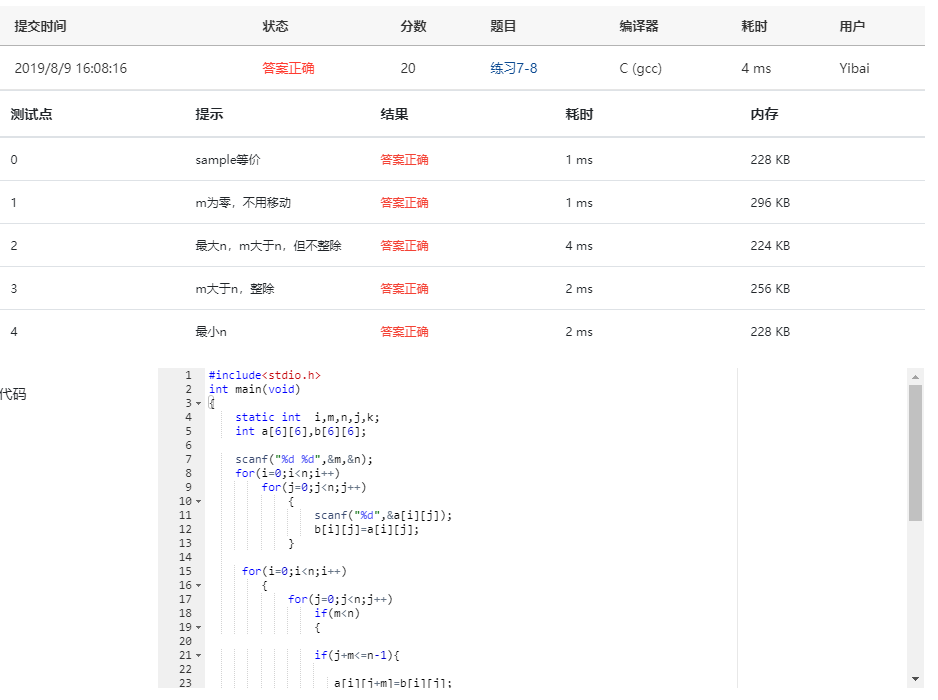The width and height of the screenshot is (938, 700).
Task: Click test point 4 result 答案正确
Action: (404, 332)
